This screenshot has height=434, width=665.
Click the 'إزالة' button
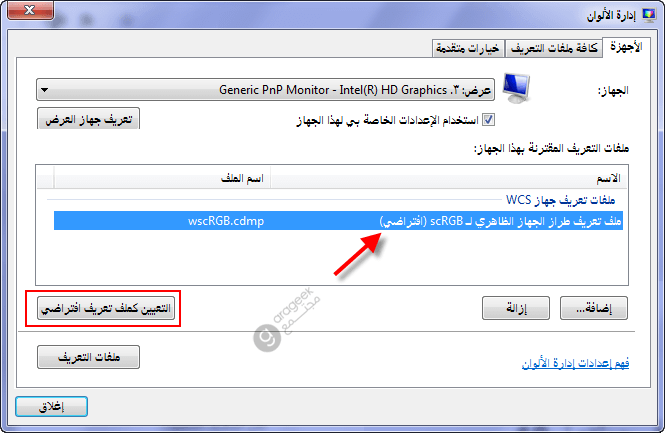click(x=516, y=308)
